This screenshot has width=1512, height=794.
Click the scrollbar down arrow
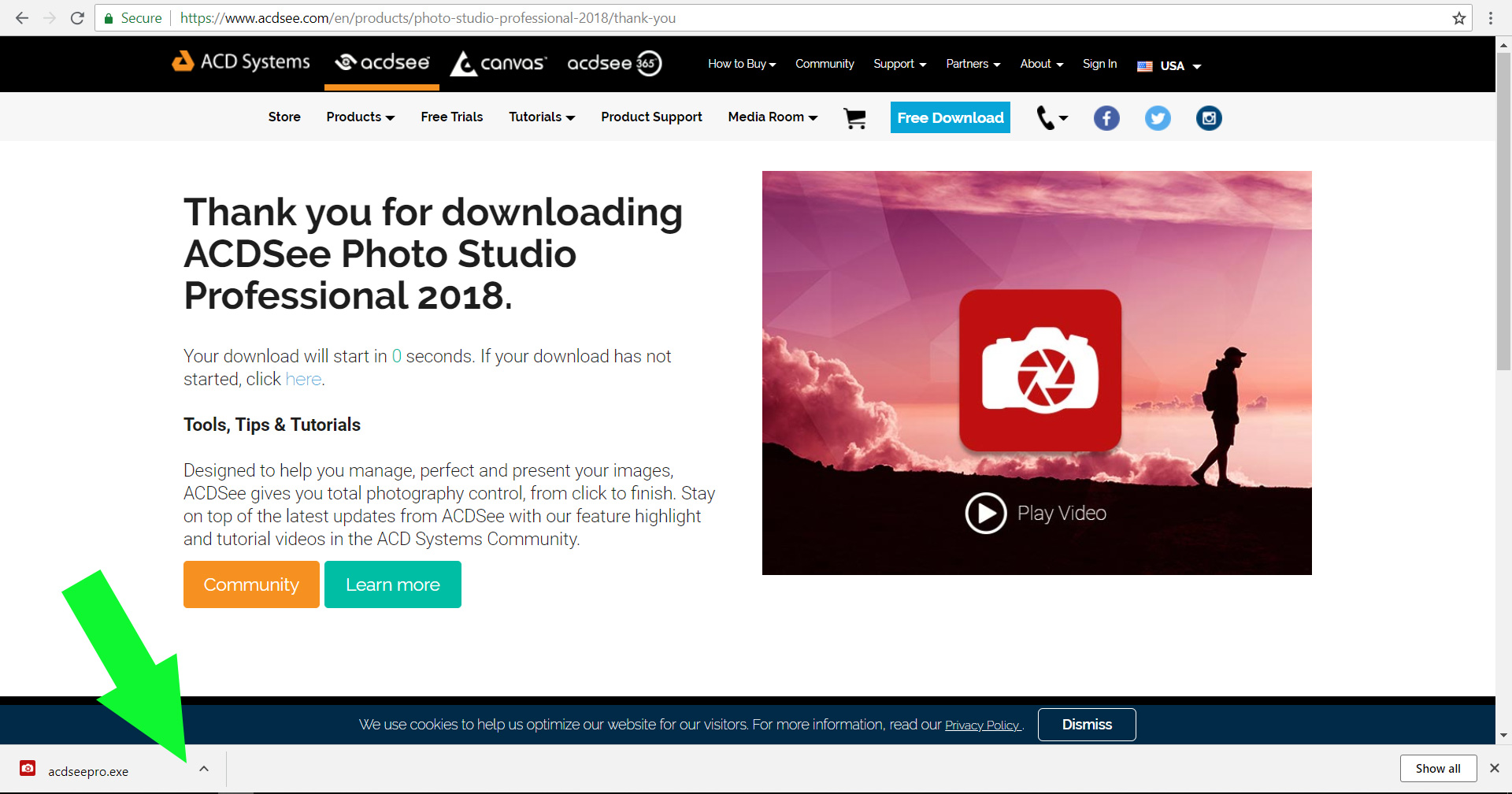tap(1503, 736)
